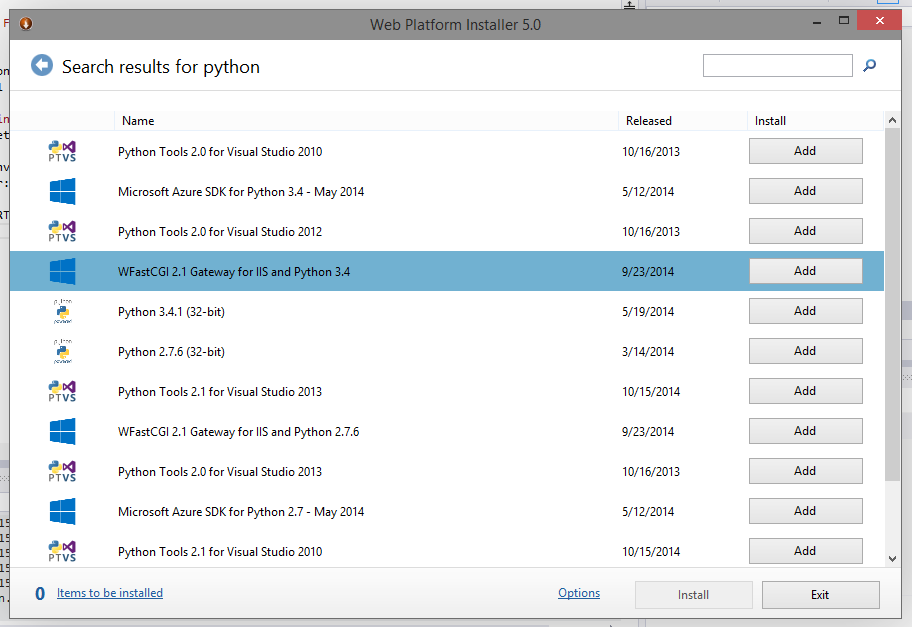Select 'Microsoft Azure SDK for Python 3.4 - May 2014'

241,192
